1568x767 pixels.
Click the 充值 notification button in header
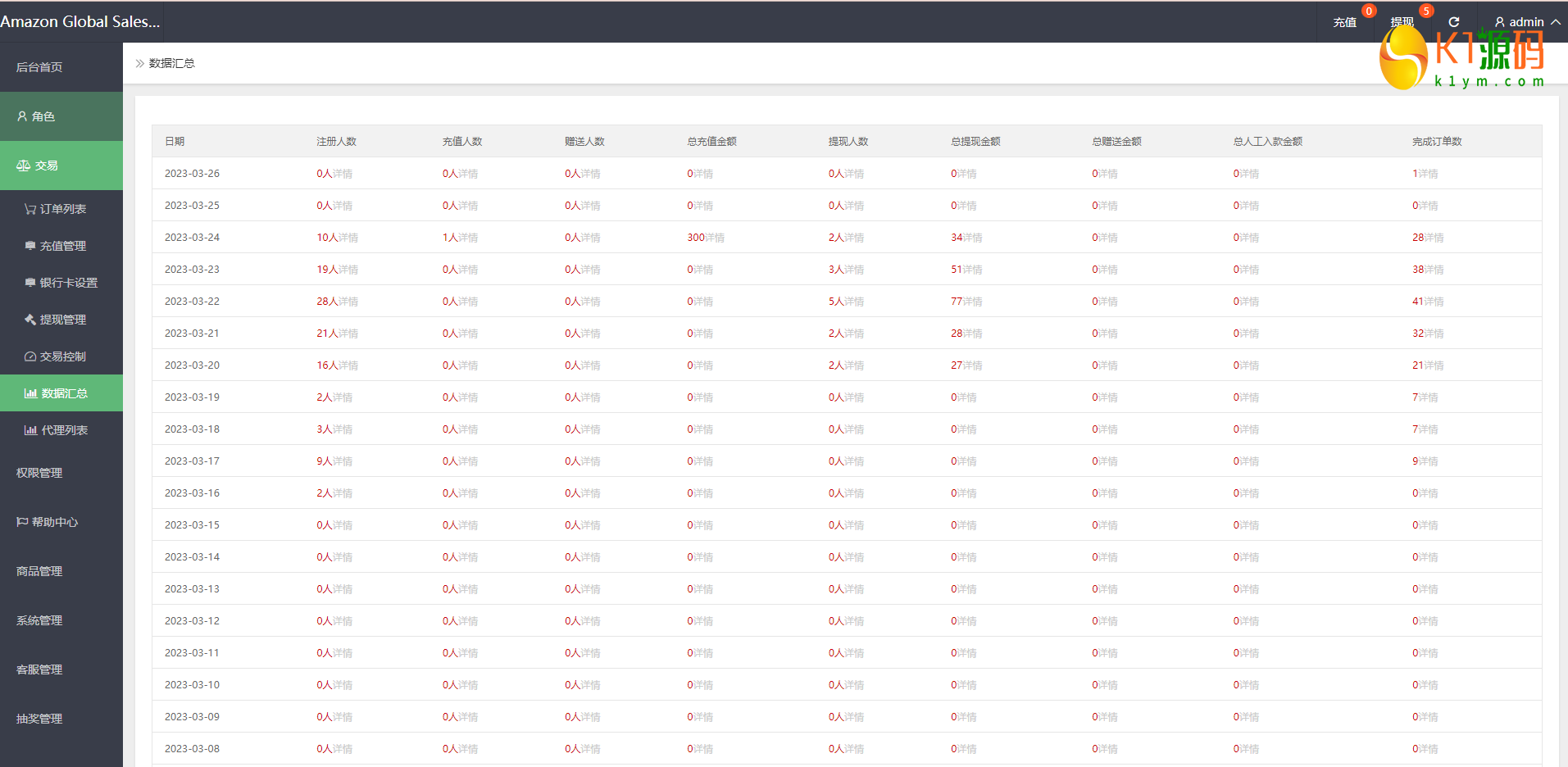click(x=1344, y=22)
